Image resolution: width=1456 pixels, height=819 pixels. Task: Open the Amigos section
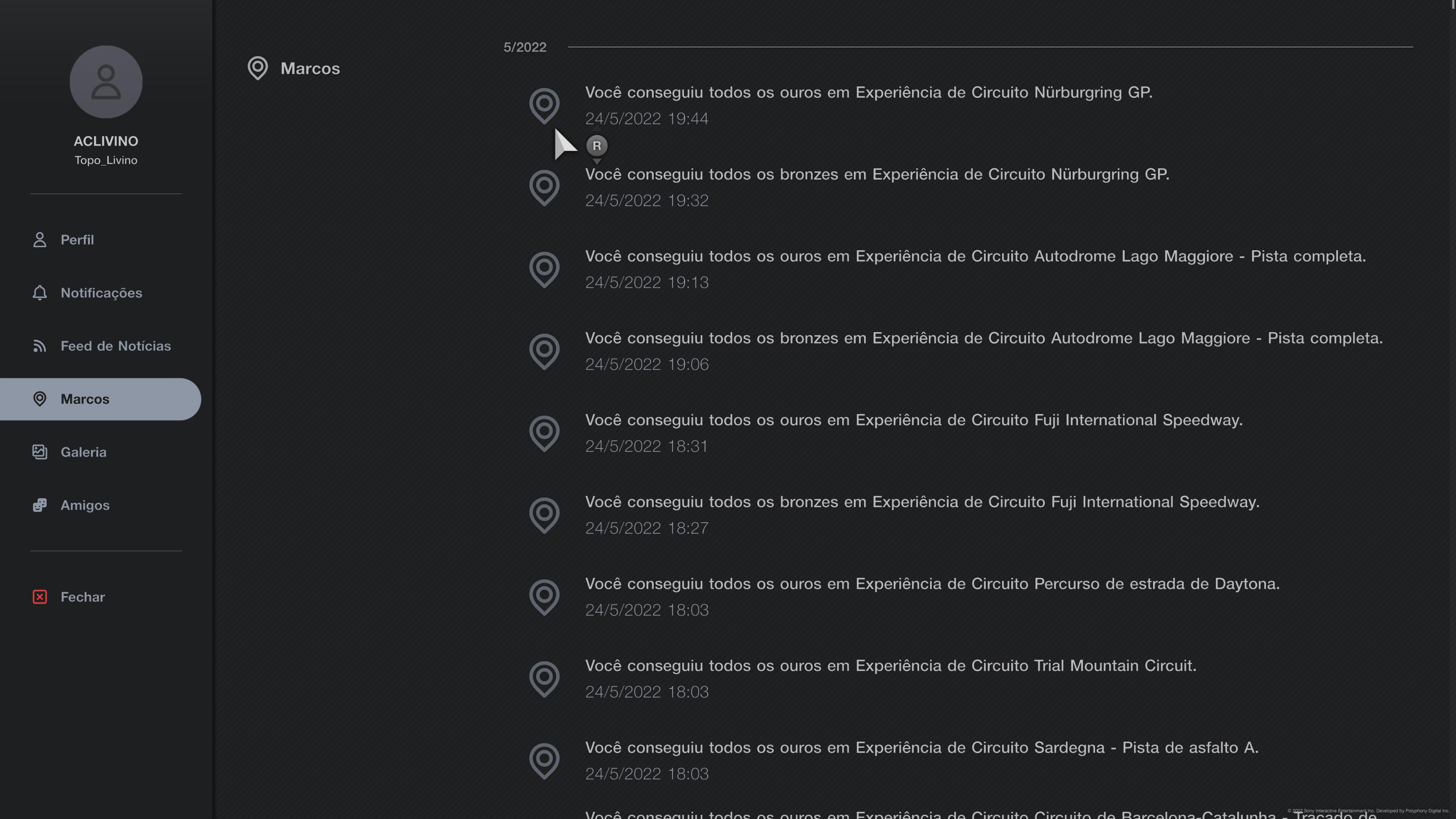coord(100,505)
